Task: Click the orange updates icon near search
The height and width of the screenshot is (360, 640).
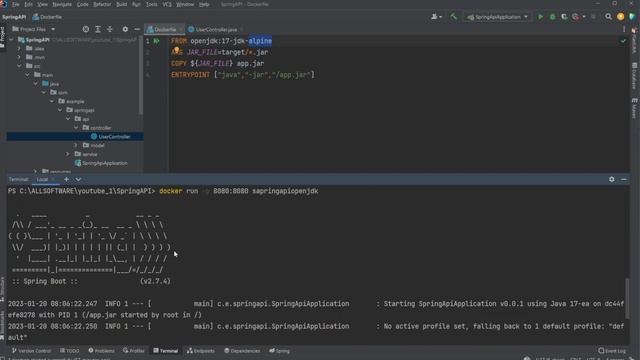Action: tap(620, 17)
